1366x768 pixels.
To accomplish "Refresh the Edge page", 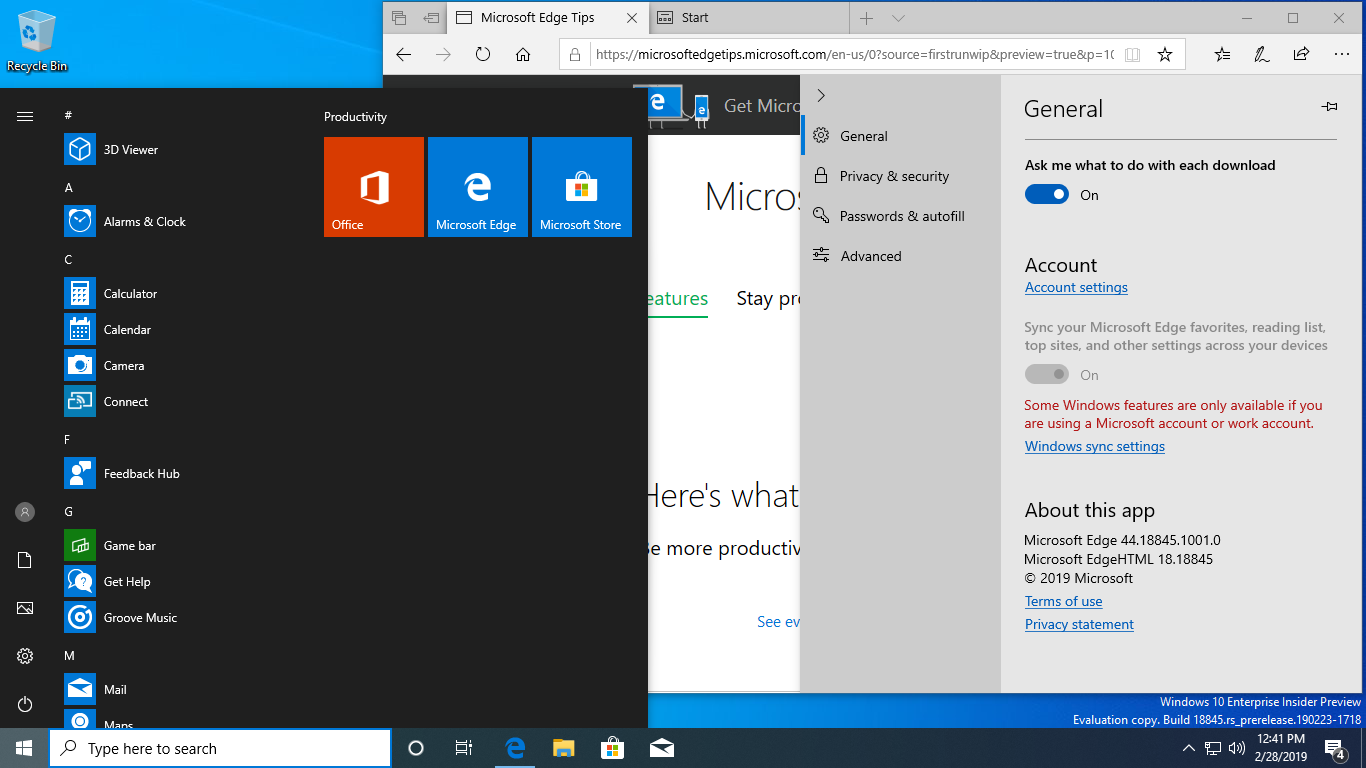I will 483,55.
